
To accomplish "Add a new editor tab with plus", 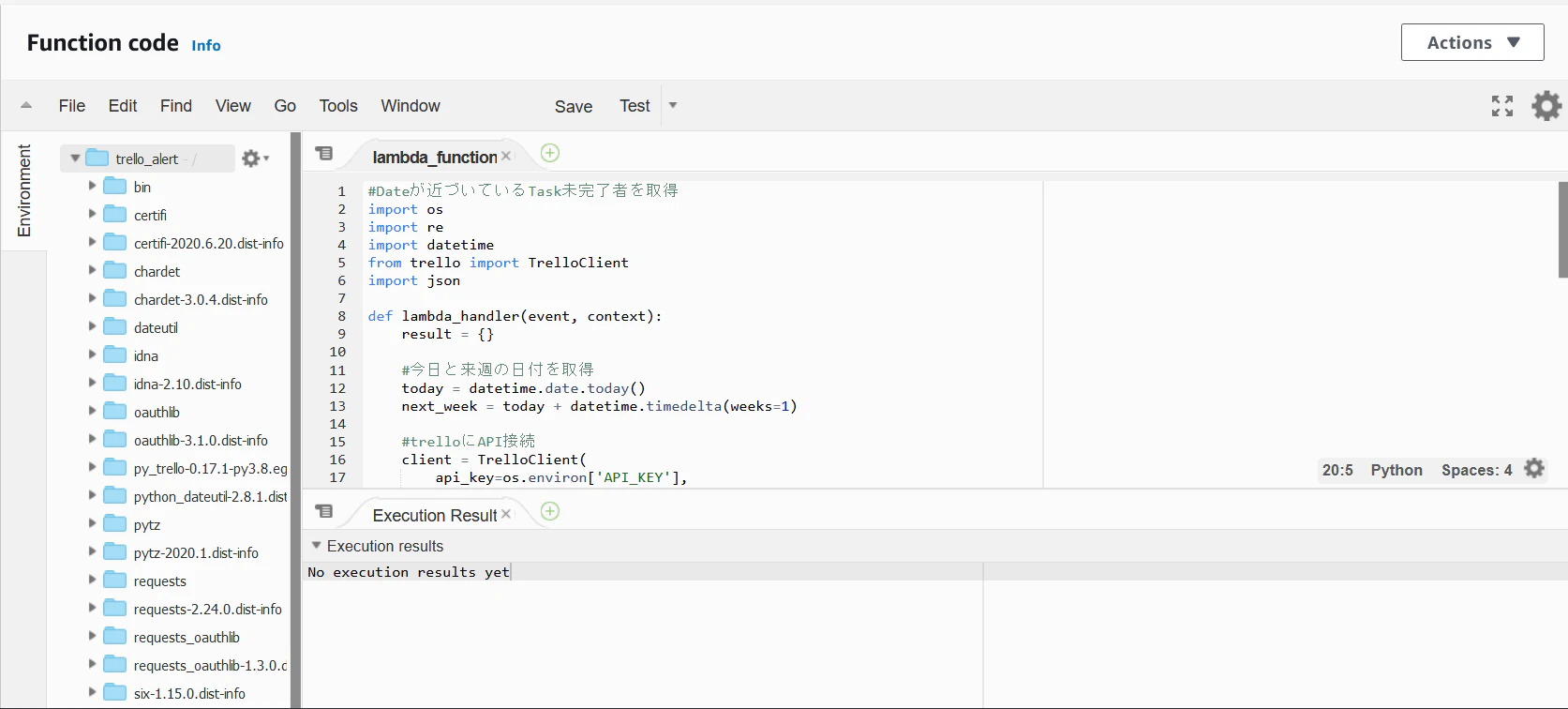I will pos(550,153).
